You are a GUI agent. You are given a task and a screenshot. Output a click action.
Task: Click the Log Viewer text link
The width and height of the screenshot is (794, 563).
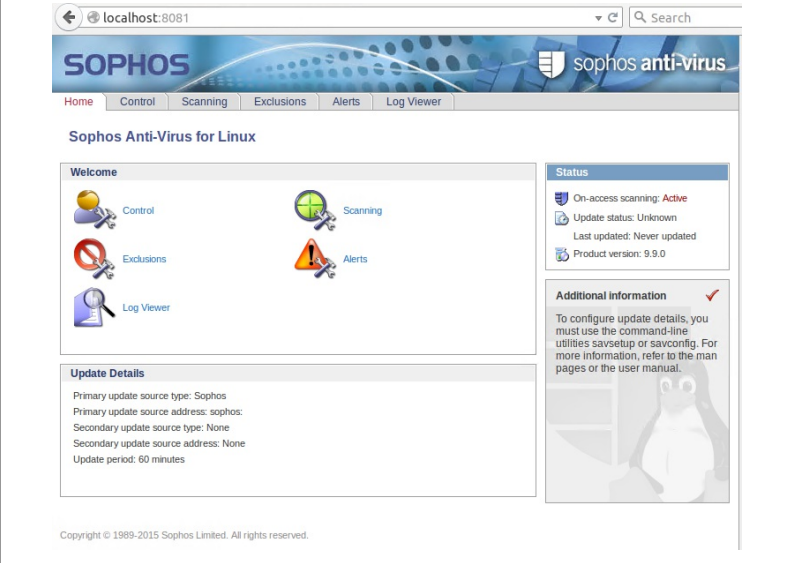(146, 308)
